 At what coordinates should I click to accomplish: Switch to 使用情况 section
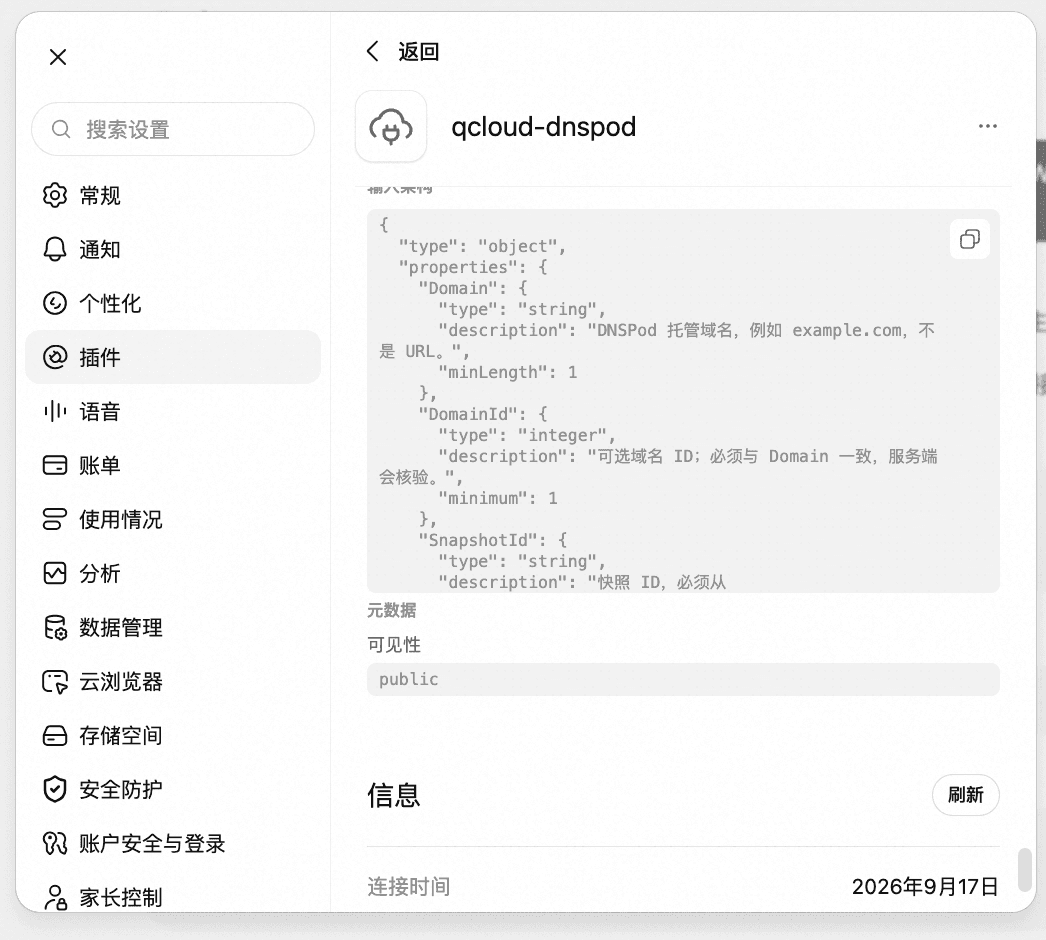173,519
